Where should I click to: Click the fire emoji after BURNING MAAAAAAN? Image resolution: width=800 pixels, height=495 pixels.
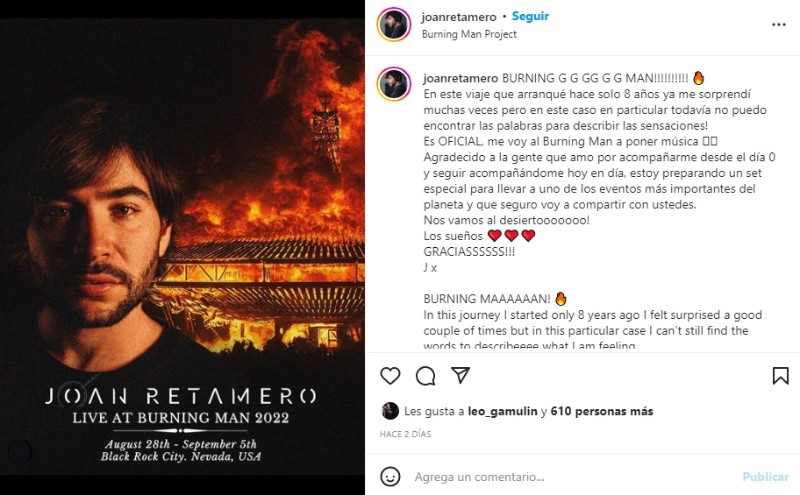[561, 299]
